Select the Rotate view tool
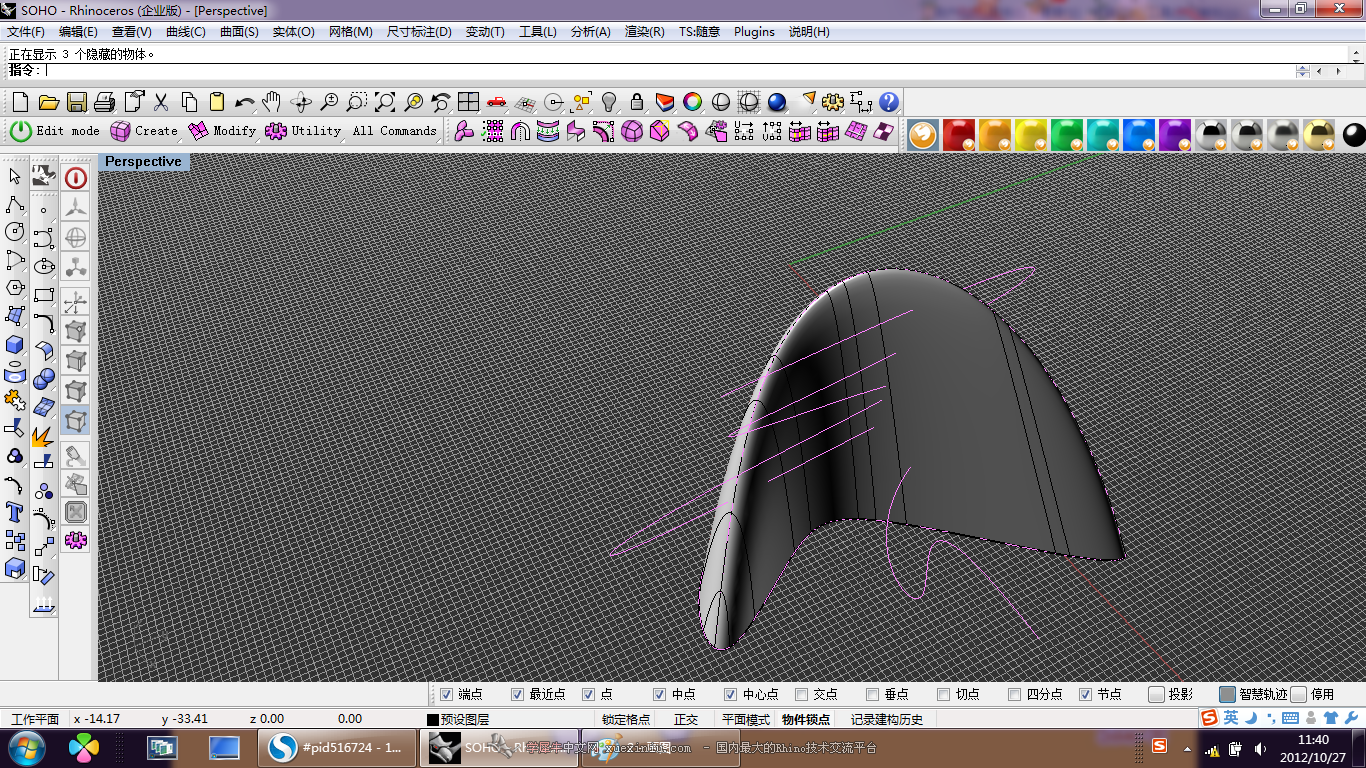The width and height of the screenshot is (1366, 768). point(300,102)
